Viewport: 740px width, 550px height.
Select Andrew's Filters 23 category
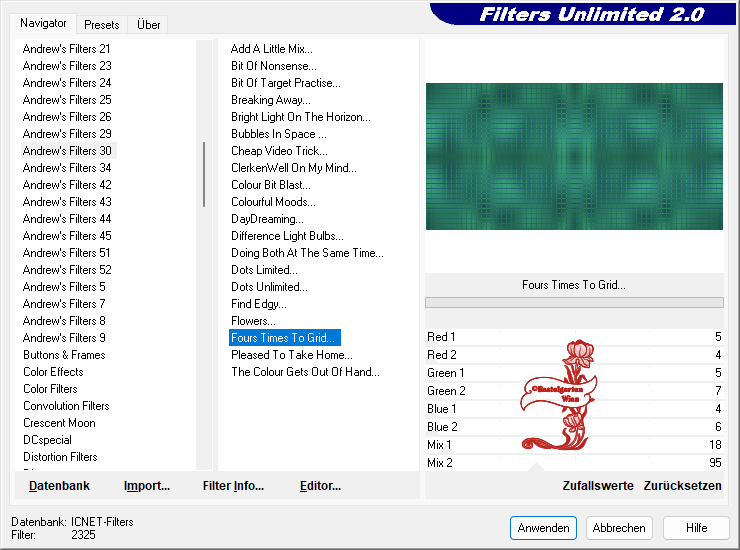coord(67,66)
